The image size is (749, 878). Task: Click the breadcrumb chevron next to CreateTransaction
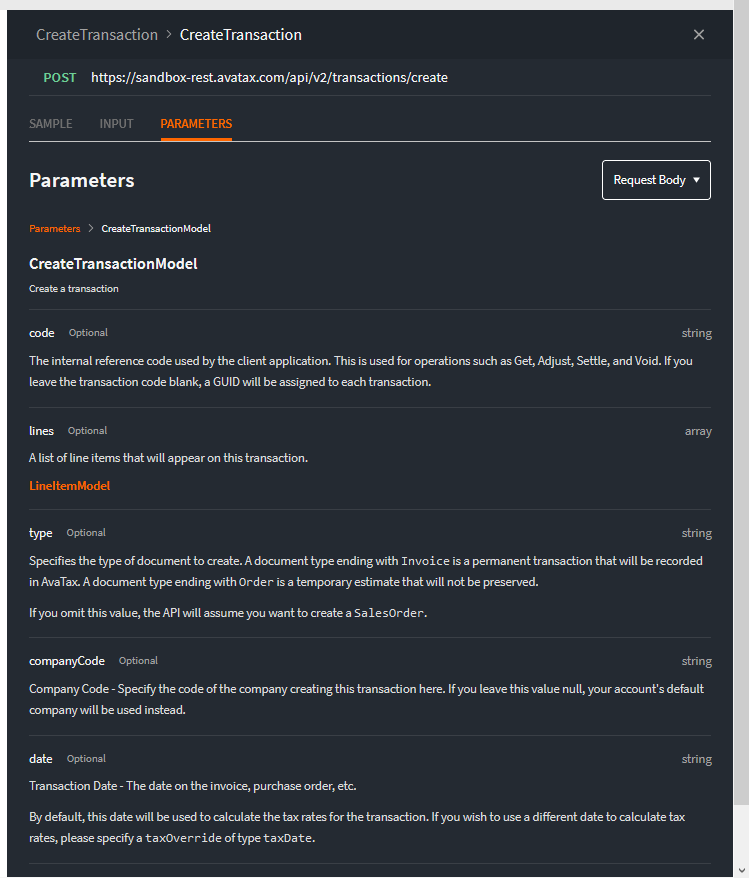pos(169,35)
